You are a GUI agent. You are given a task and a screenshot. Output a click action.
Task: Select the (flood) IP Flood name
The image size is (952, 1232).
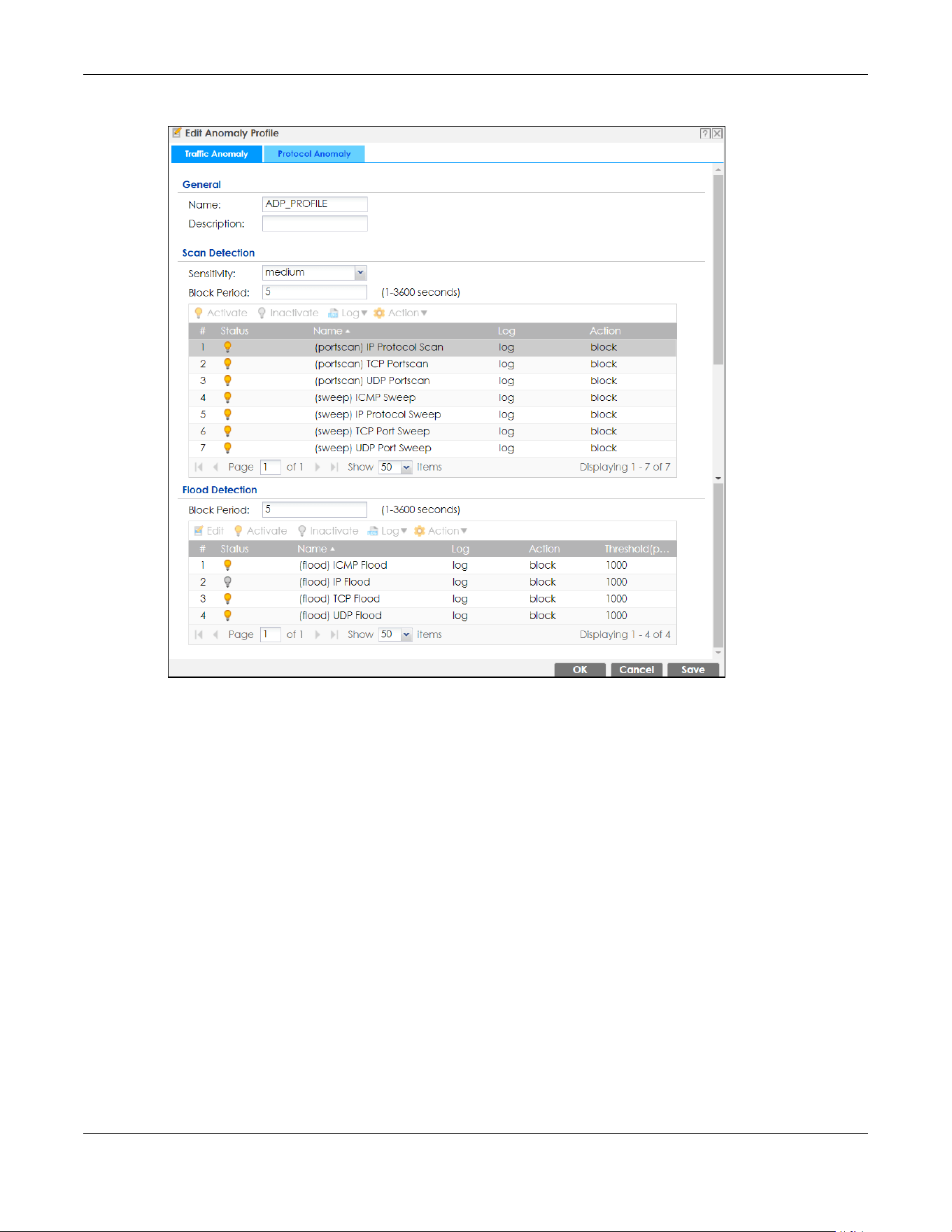pyautogui.click(x=334, y=582)
